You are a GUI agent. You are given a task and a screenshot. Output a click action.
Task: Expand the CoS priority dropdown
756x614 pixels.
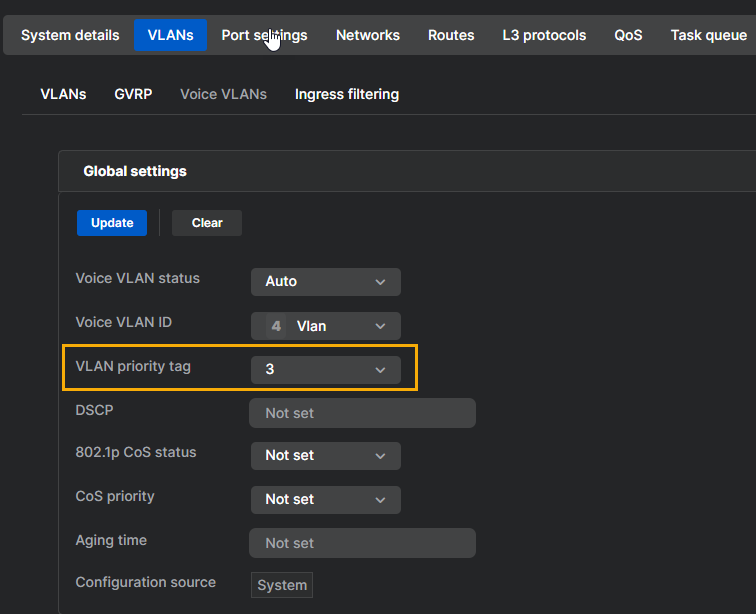[325, 500]
